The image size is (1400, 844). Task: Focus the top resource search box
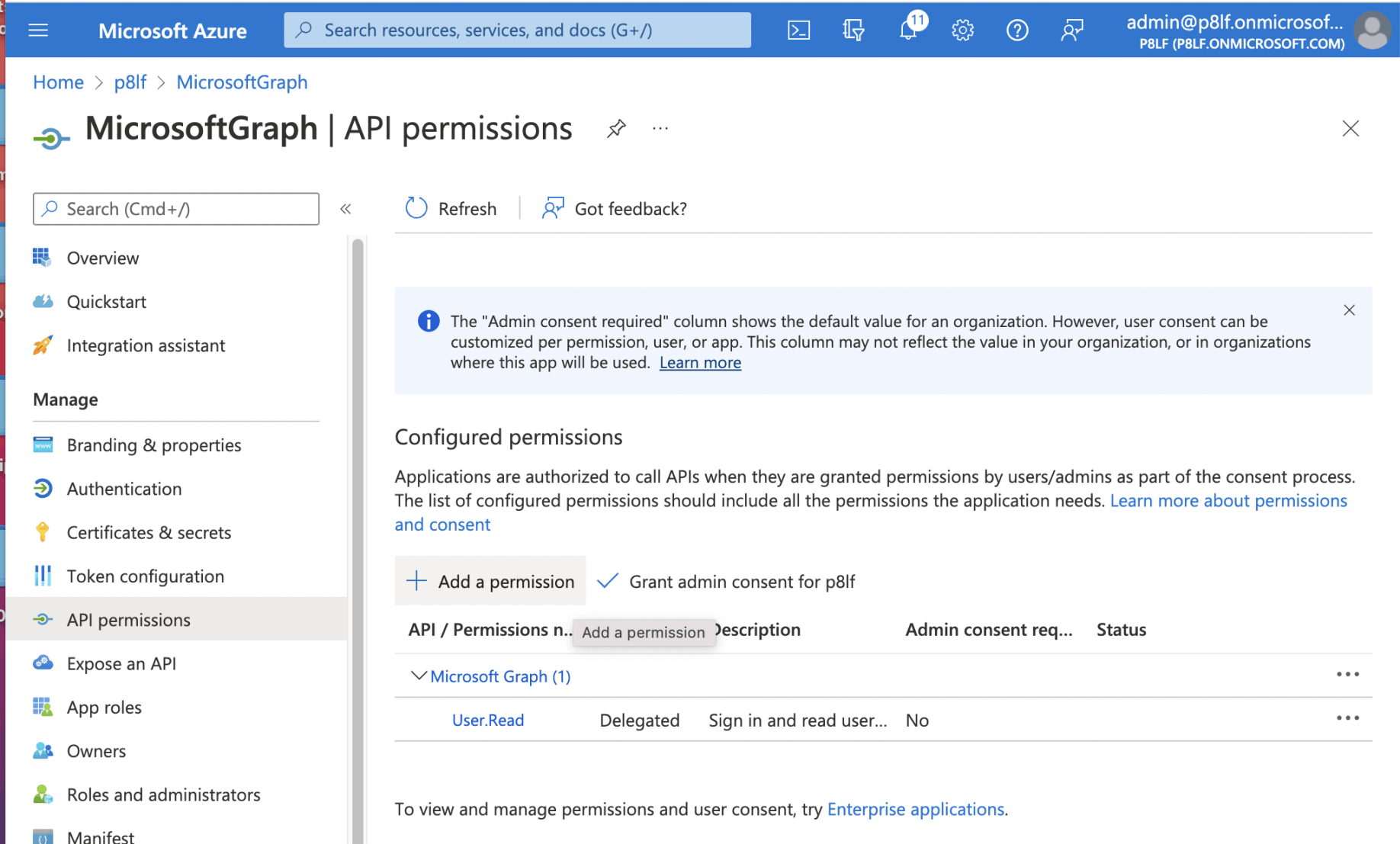coord(517,30)
